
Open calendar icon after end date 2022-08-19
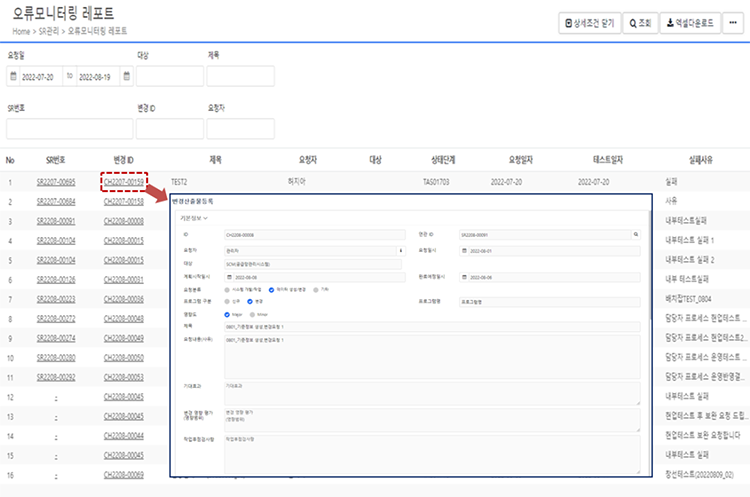click(126, 76)
